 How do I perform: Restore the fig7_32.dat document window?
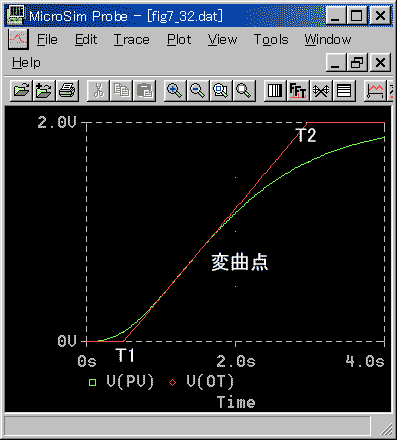tap(357, 62)
